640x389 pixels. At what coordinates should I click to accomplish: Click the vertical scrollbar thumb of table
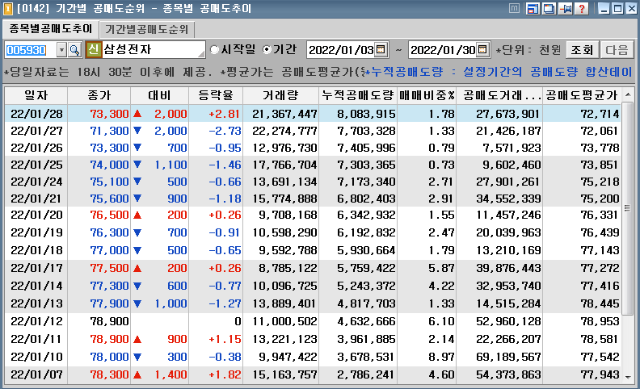coord(628,208)
